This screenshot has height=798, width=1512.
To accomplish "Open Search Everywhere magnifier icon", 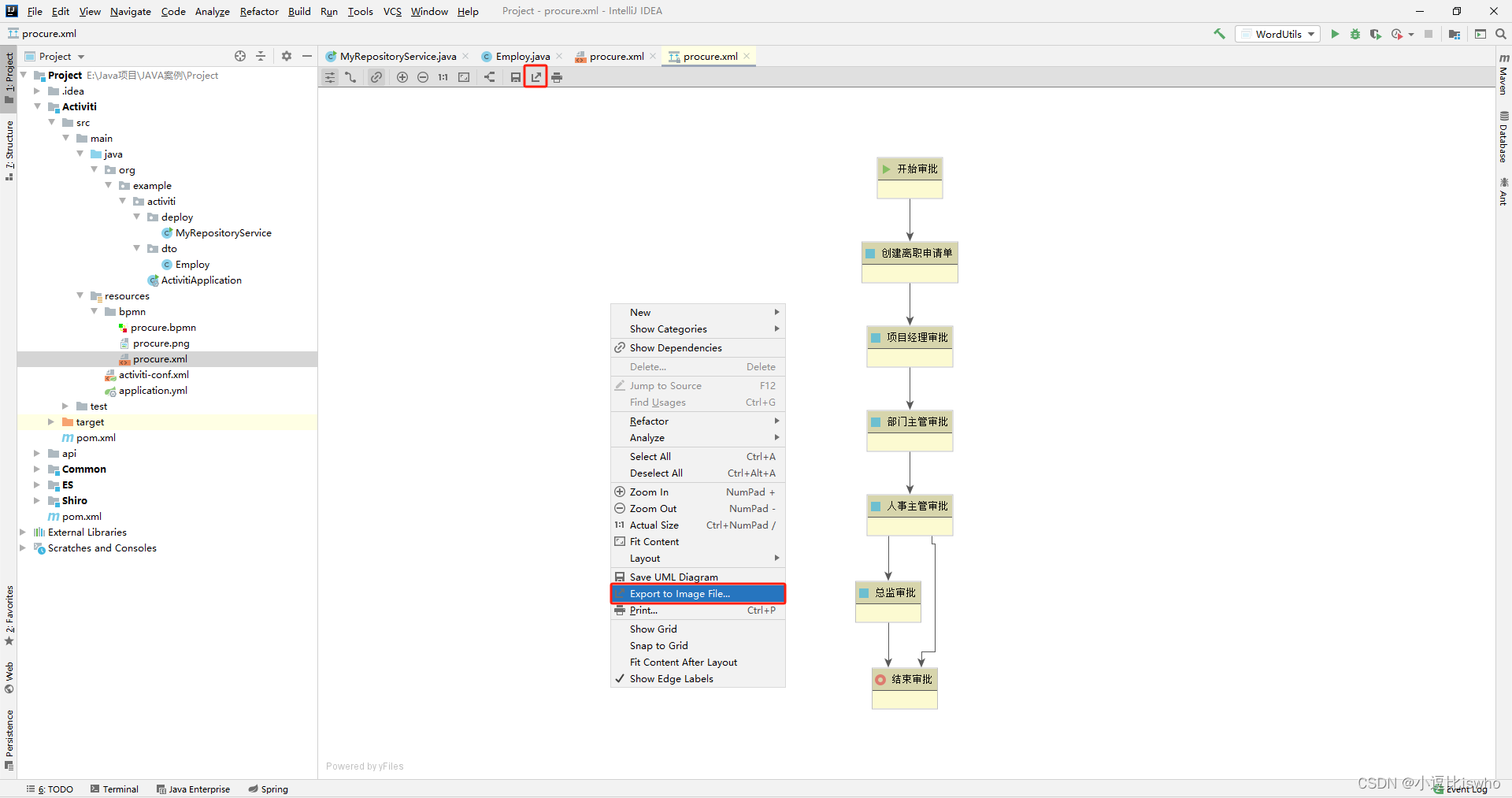I will tap(1501, 34).
